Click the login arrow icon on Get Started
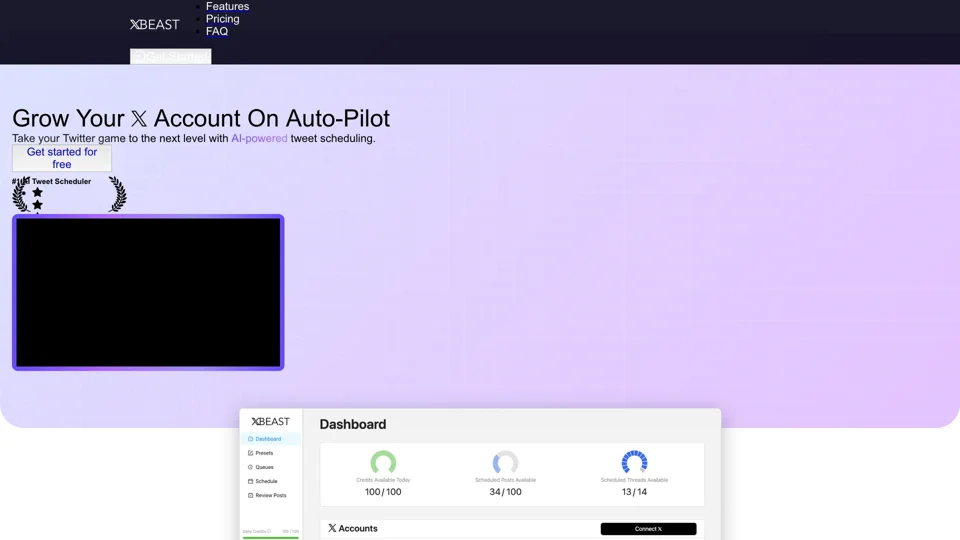Screen dimensions: 960x540 pos(139,56)
